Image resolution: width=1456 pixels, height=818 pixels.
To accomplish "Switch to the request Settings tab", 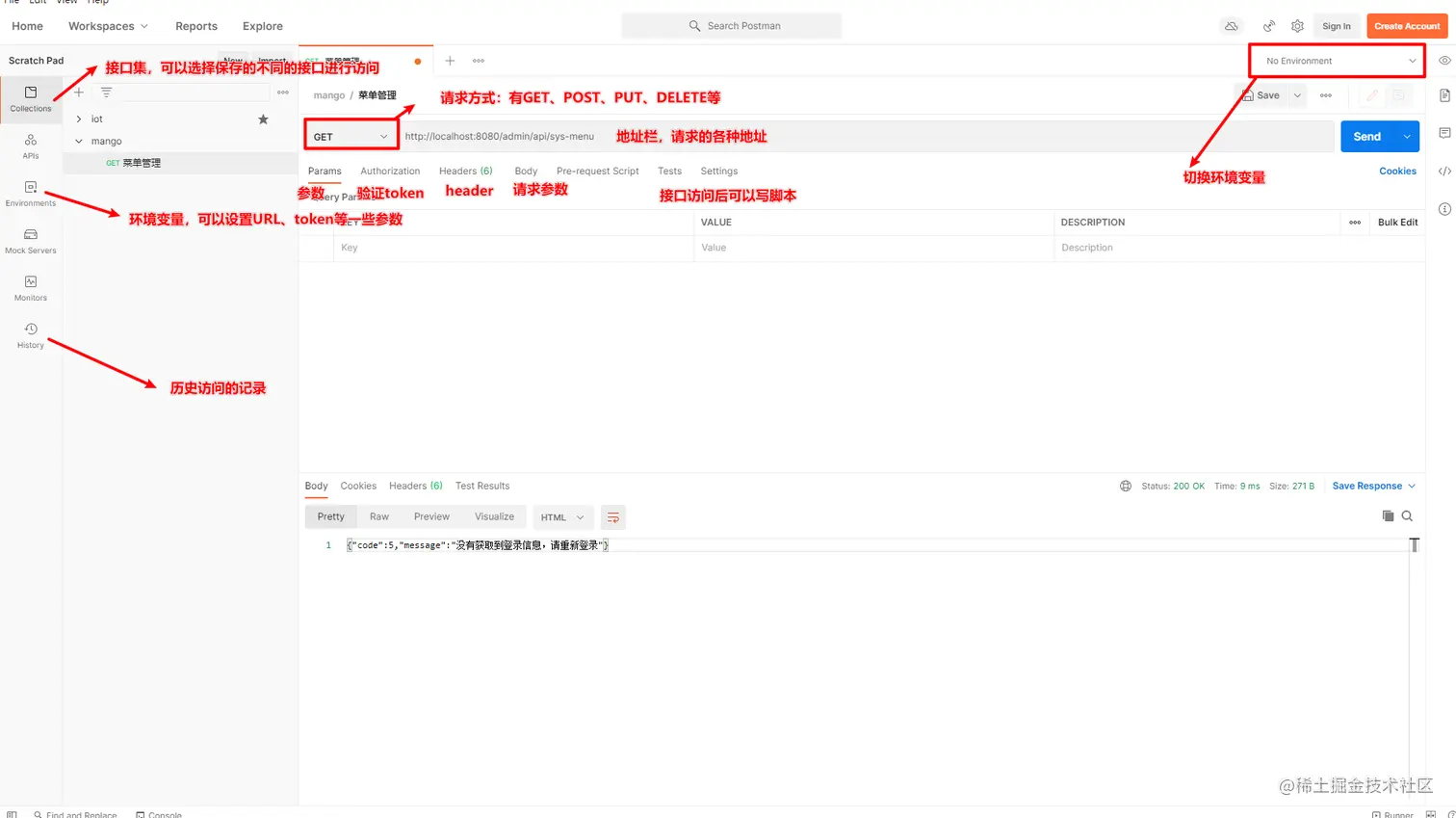I will pos(719,172).
